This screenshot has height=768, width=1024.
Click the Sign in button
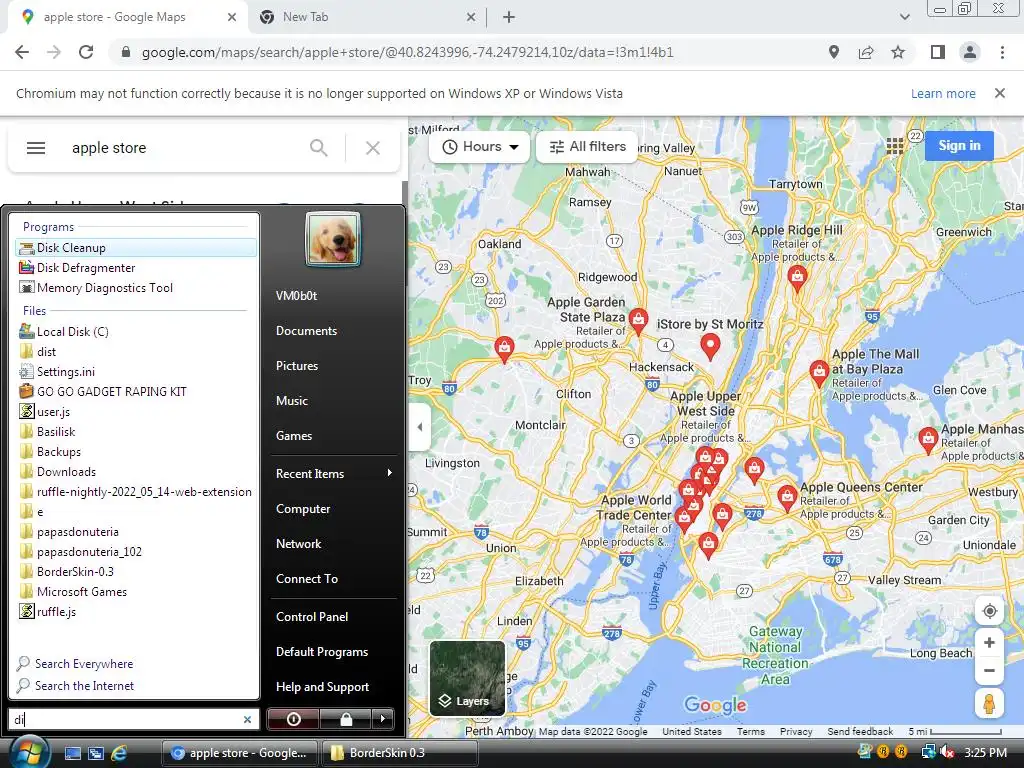[x=959, y=146]
